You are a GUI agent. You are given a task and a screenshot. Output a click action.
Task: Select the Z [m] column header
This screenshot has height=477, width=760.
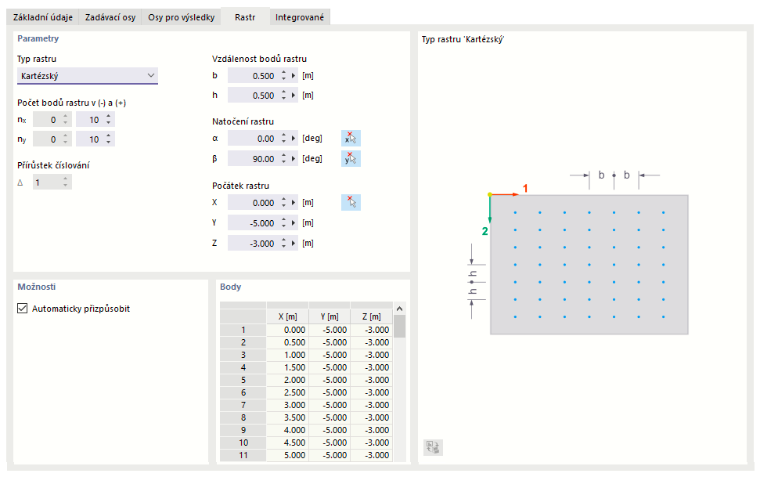point(371,317)
